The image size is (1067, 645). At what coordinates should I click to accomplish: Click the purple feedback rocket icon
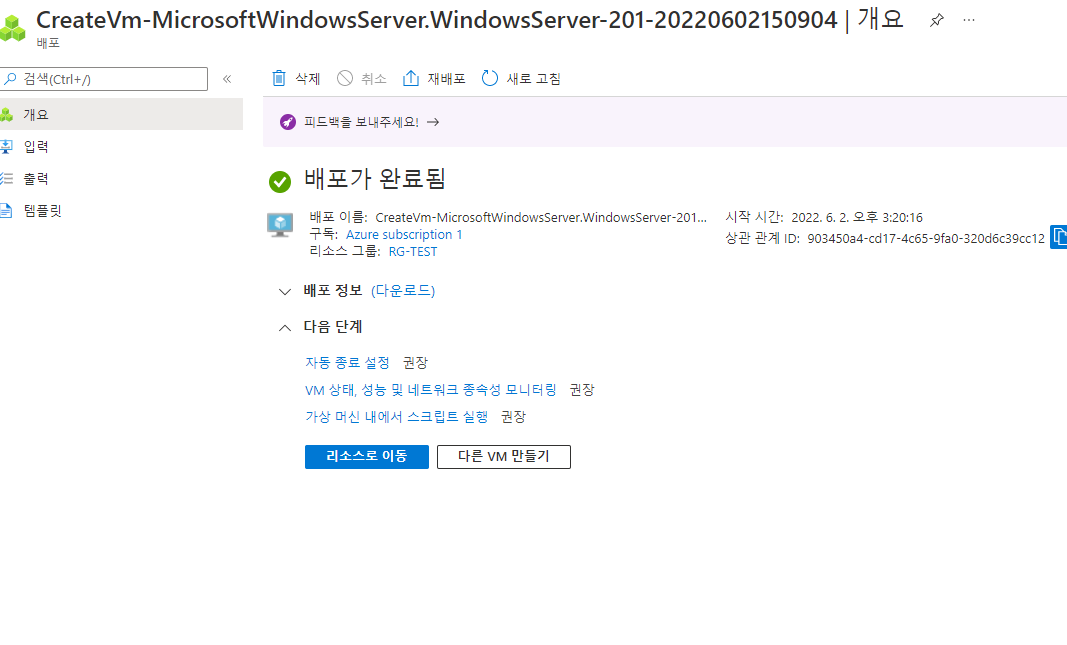[288, 122]
